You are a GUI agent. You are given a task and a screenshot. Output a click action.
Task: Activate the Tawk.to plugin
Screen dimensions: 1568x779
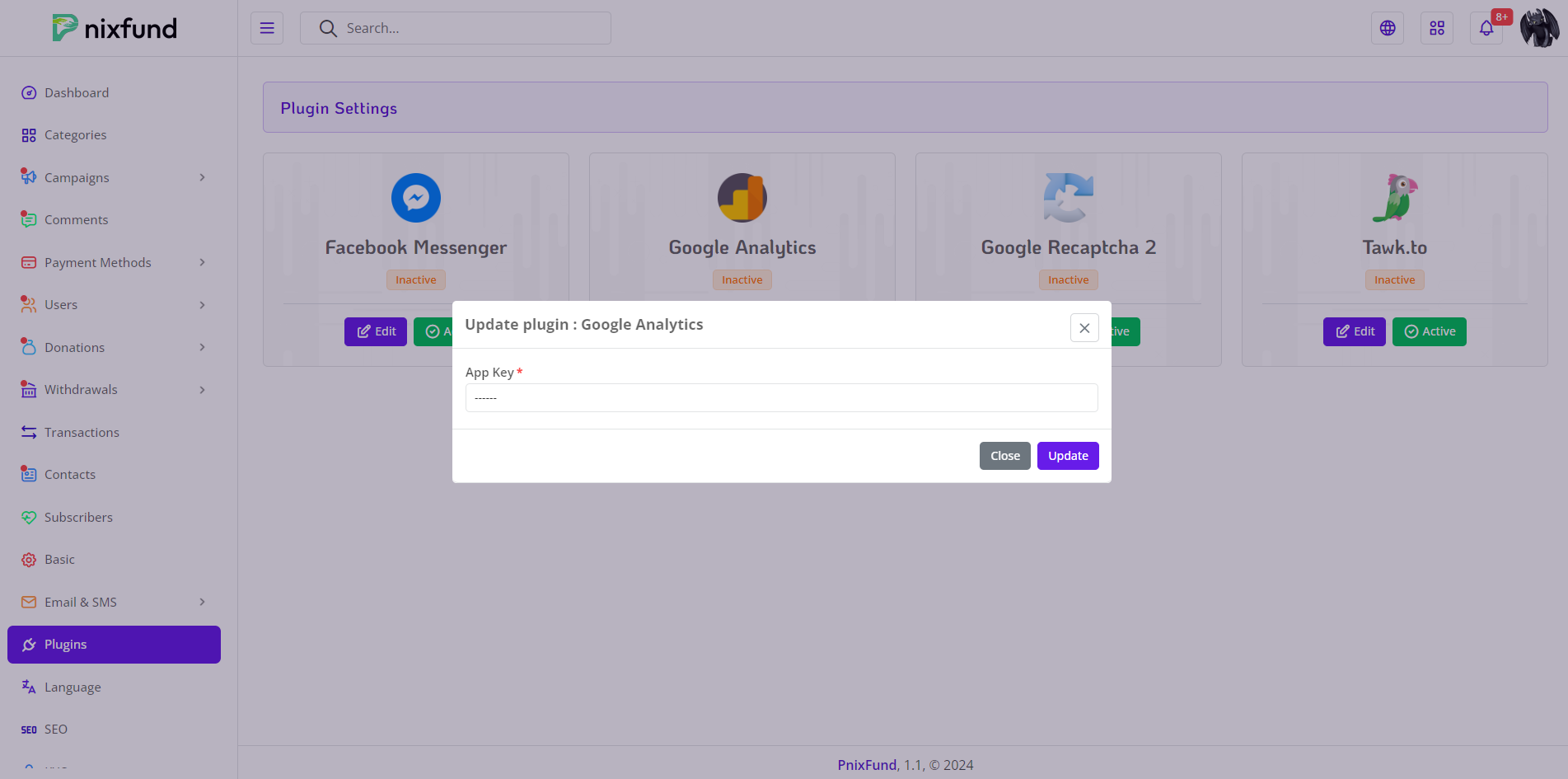[1429, 331]
